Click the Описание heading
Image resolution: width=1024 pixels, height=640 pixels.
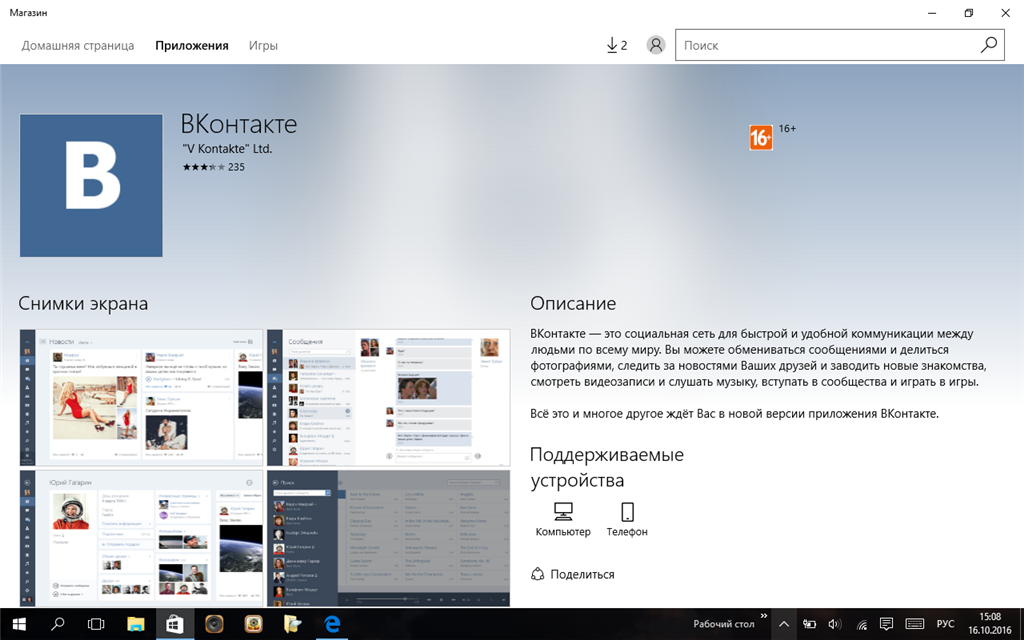point(573,304)
